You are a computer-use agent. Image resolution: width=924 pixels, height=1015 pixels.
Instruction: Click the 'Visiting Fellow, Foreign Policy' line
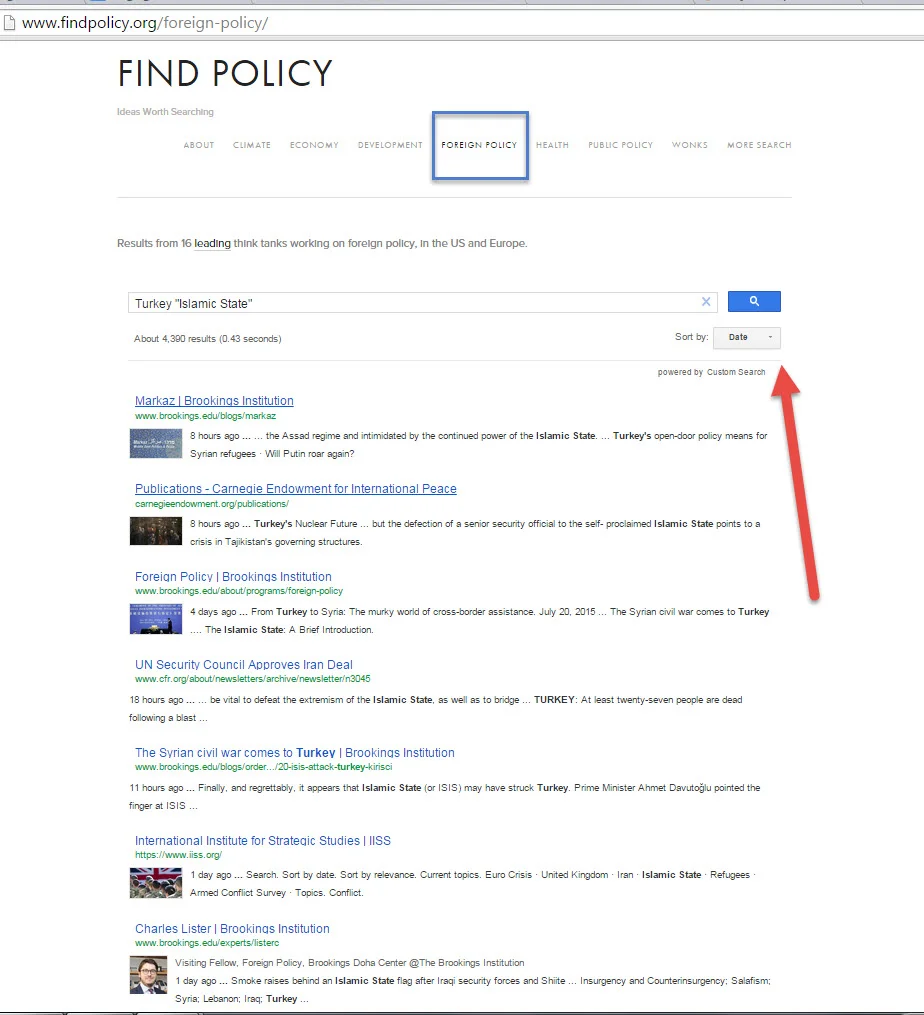(x=350, y=963)
